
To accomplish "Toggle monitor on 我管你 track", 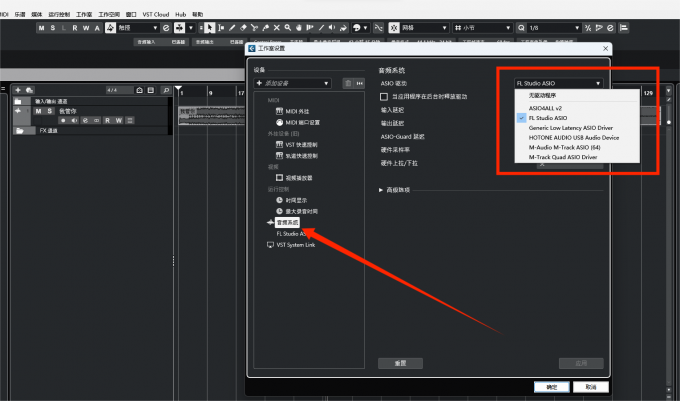I will click(74, 120).
